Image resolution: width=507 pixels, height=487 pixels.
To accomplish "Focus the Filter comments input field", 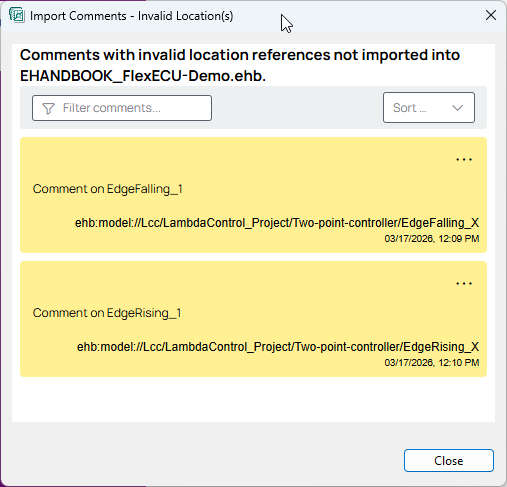I will 122,108.
